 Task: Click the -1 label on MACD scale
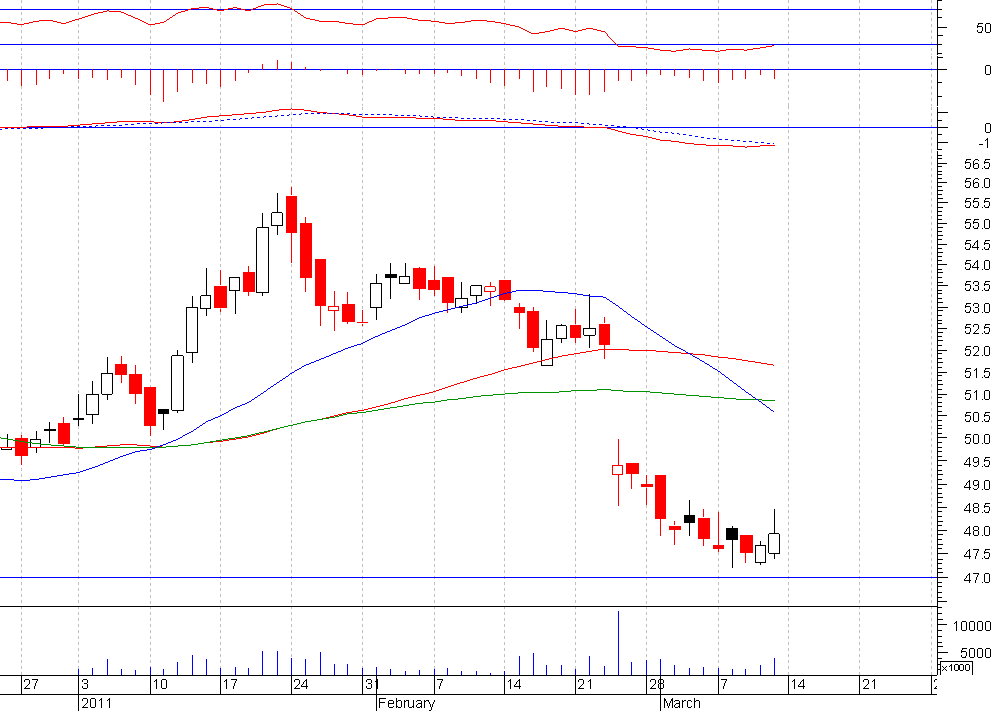point(984,143)
